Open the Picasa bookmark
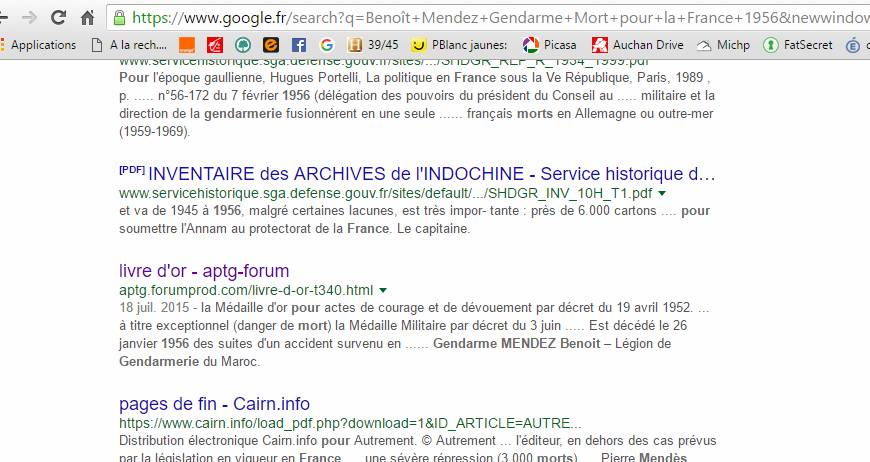 click(549, 45)
